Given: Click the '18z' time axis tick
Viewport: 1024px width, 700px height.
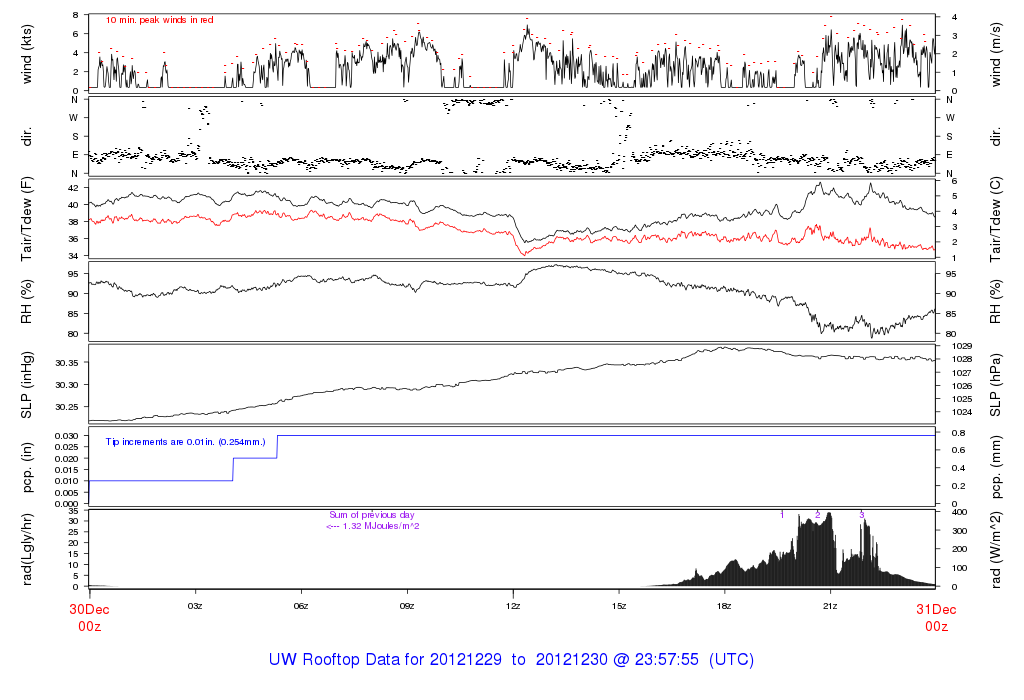Looking at the screenshot, I should pos(724,606).
